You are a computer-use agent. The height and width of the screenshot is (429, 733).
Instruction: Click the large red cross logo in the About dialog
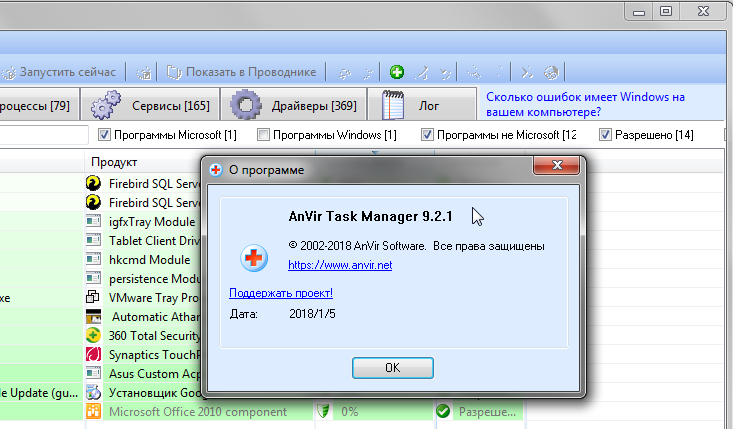coord(254,258)
